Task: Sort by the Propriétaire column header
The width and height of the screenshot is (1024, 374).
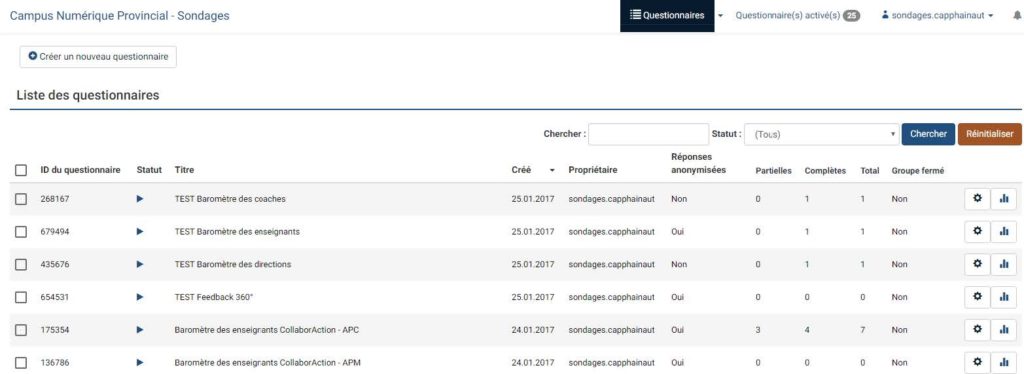Action: tap(593, 170)
